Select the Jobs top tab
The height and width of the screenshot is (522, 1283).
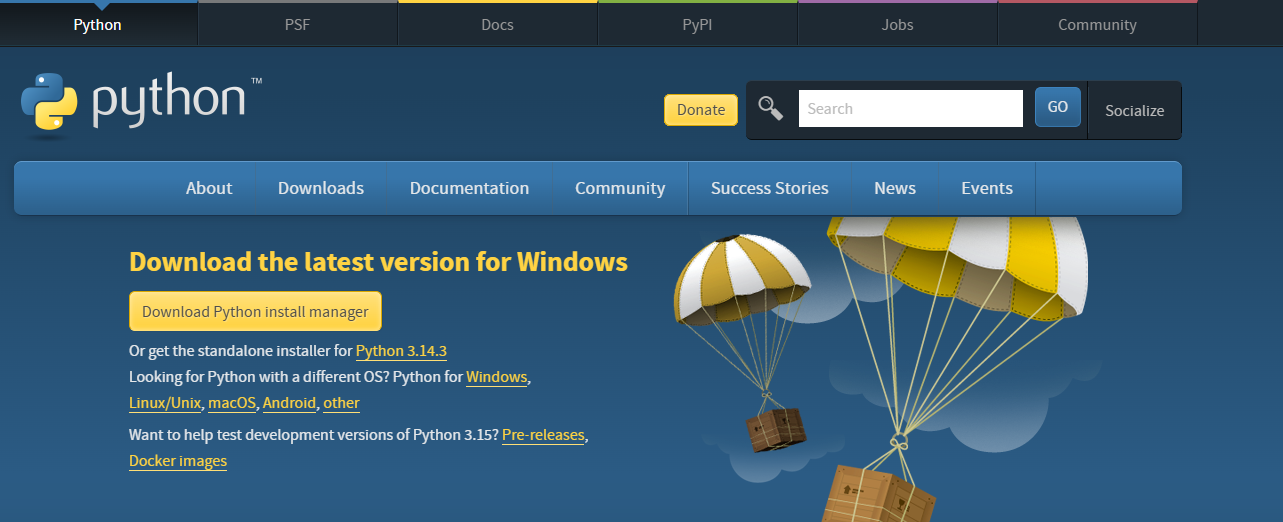pos(897,24)
